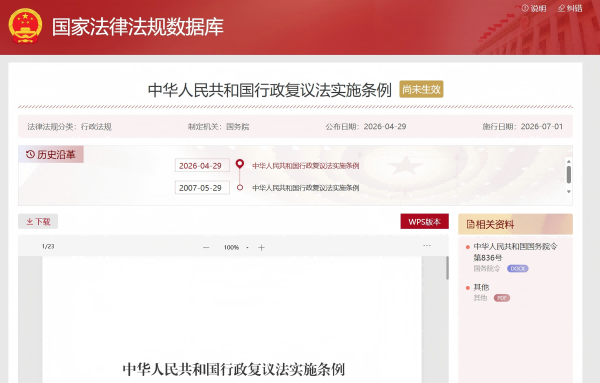Click the 制定机关: 国务院 text

pyautogui.click(x=218, y=127)
